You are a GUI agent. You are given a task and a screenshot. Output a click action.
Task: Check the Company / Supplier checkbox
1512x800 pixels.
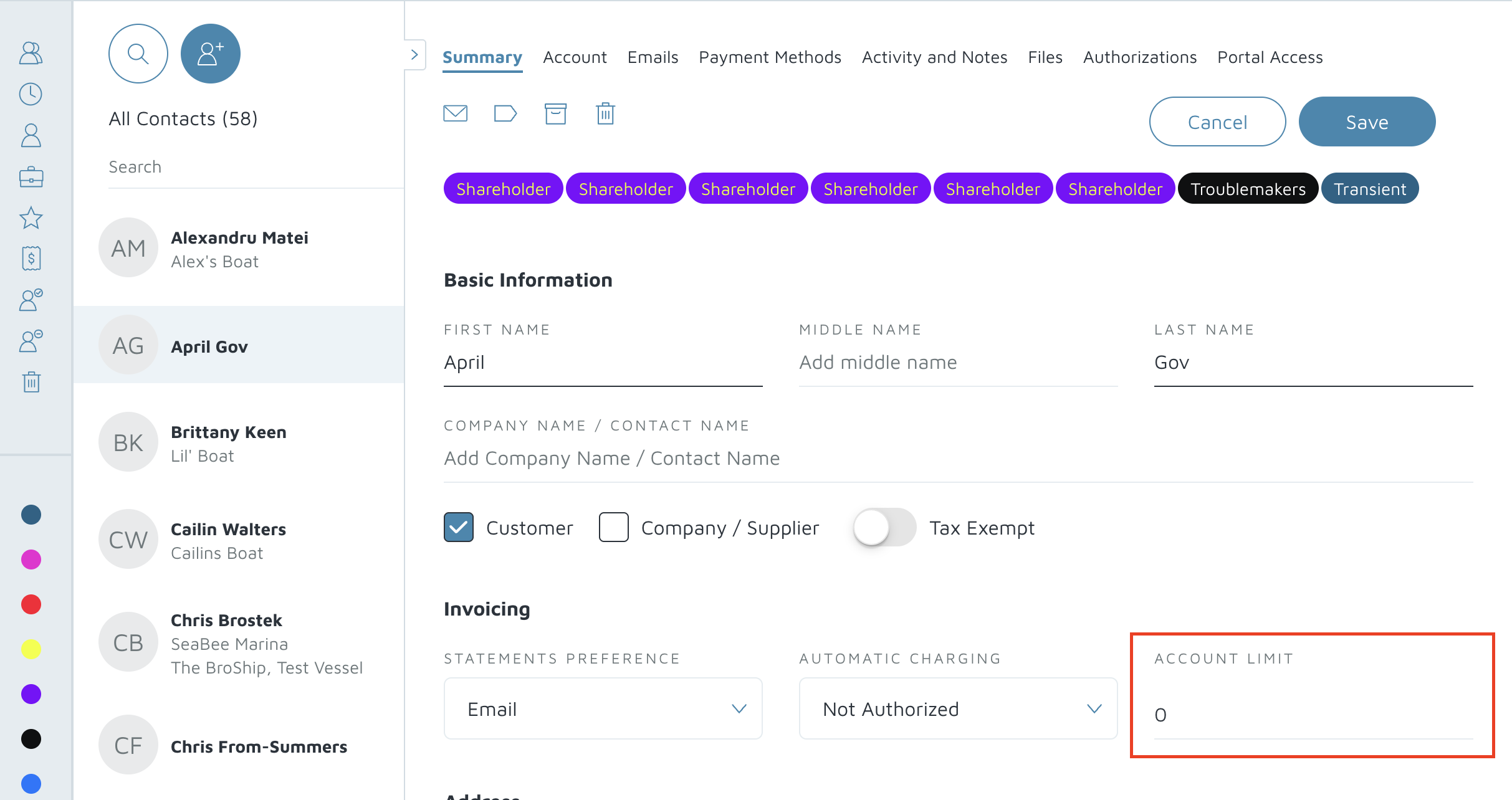point(613,527)
